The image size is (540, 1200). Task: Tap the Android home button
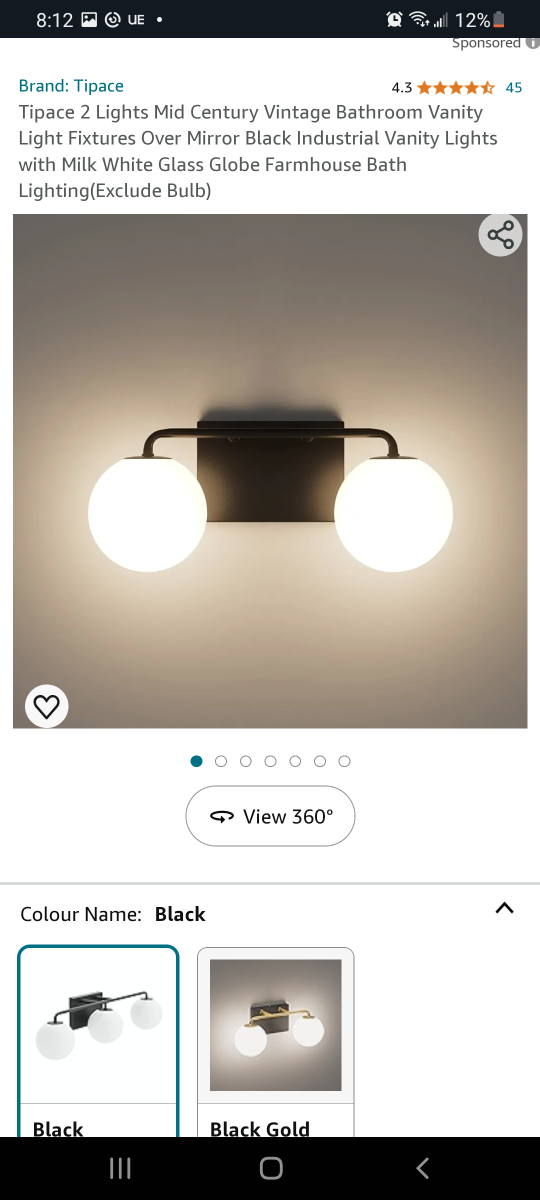pyautogui.click(x=270, y=1168)
